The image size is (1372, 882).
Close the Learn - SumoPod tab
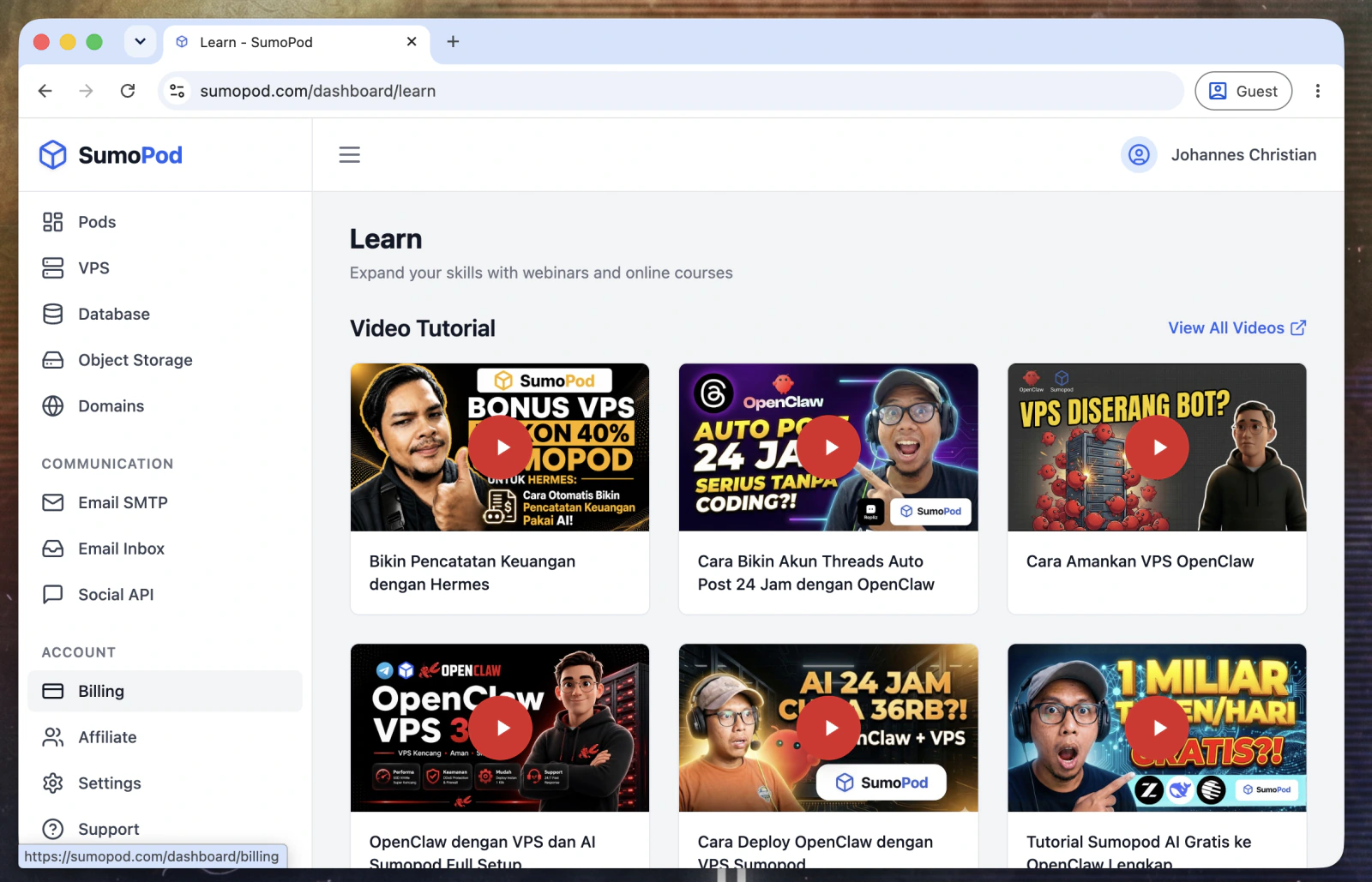(412, 41)
